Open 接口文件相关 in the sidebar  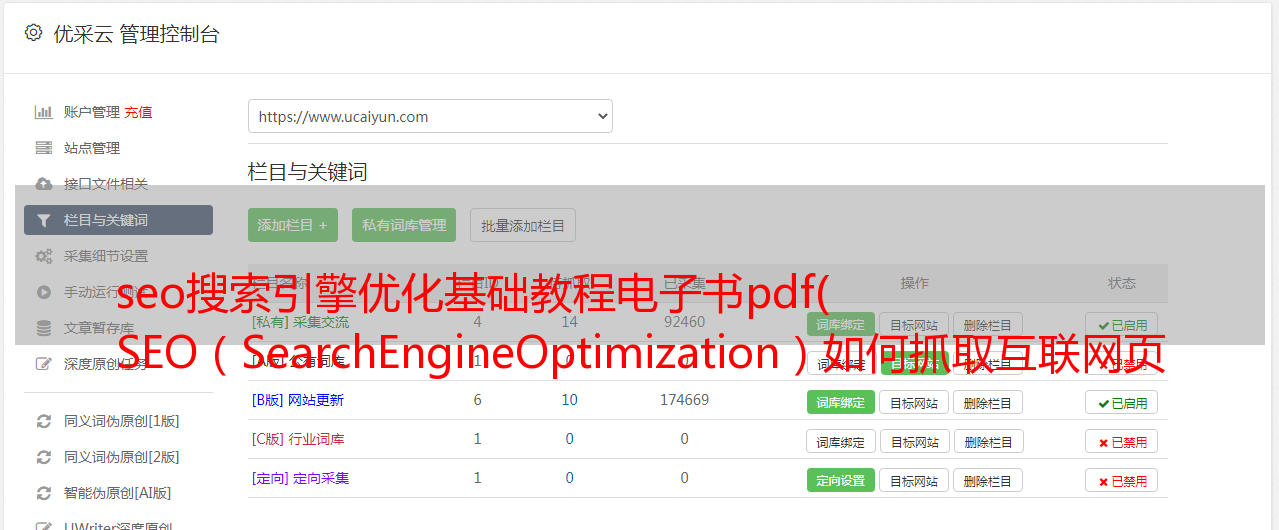[x=106, y=184]
